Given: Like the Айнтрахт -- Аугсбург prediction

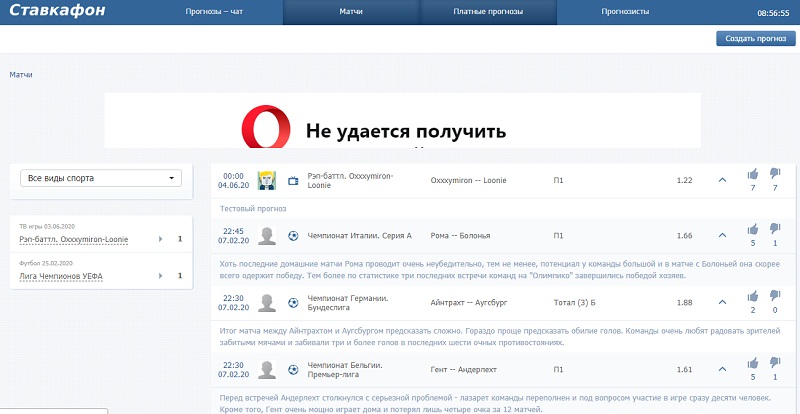Looking at the screenshot, I should pos(753,296).
